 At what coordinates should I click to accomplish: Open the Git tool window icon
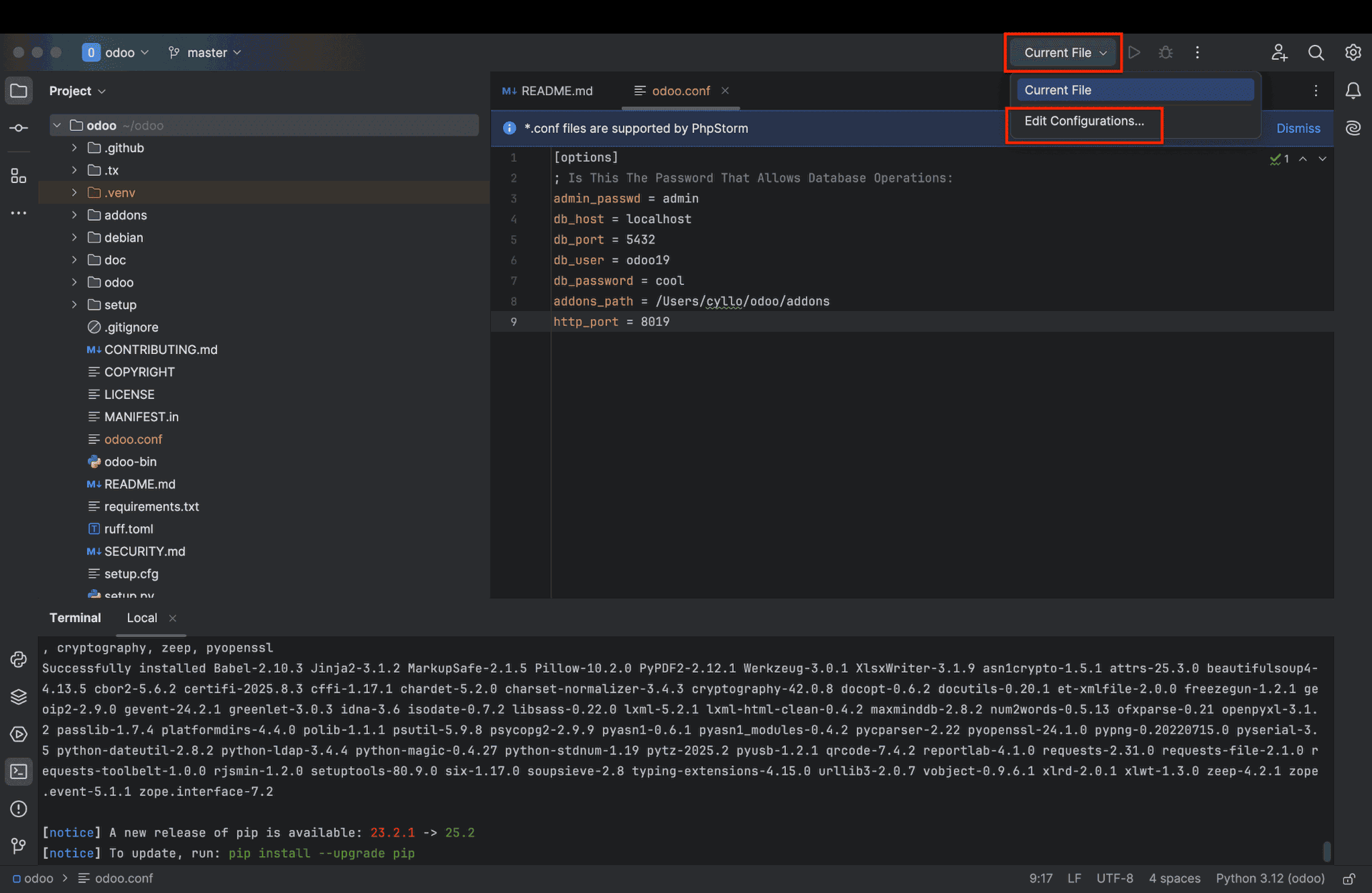point(19,846)
